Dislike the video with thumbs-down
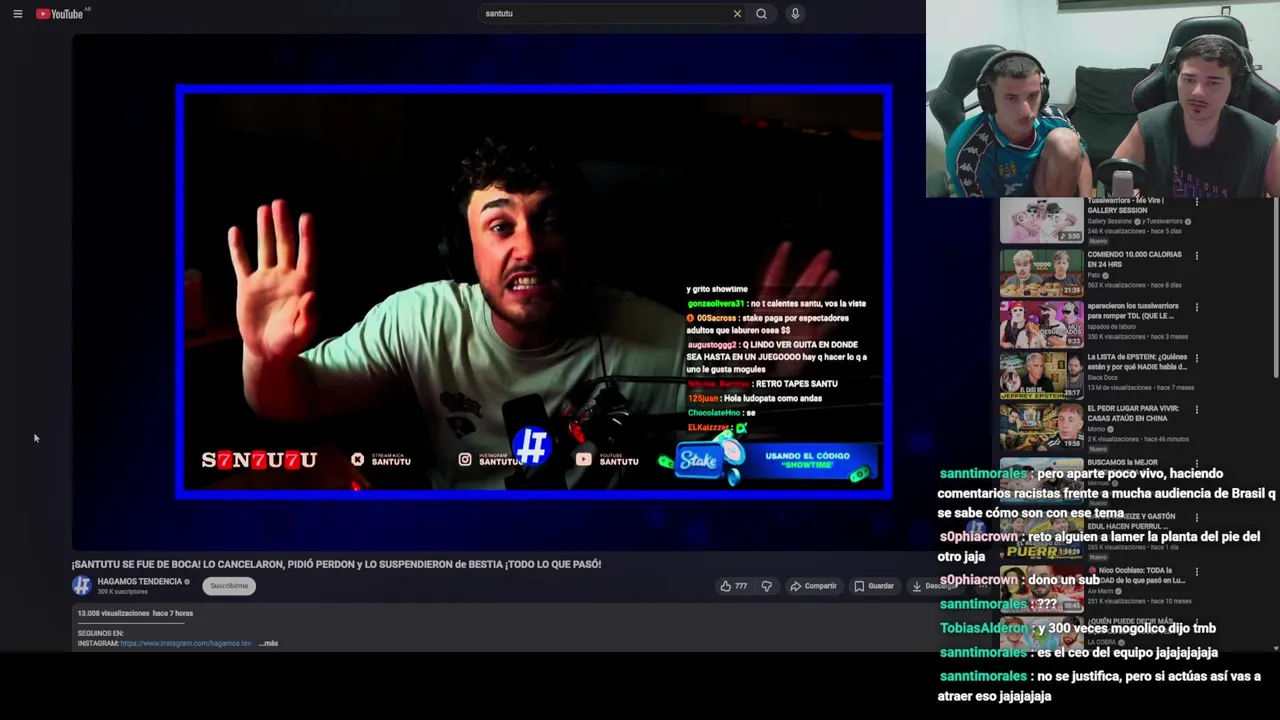 [x=766, y=586]
